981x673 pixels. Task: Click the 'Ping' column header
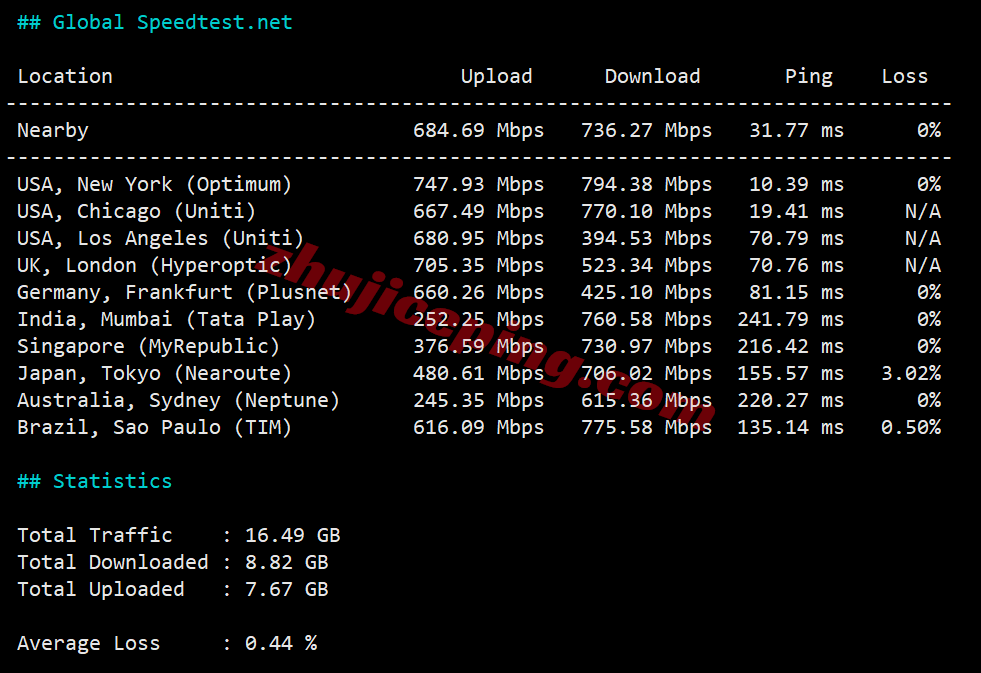808,76
